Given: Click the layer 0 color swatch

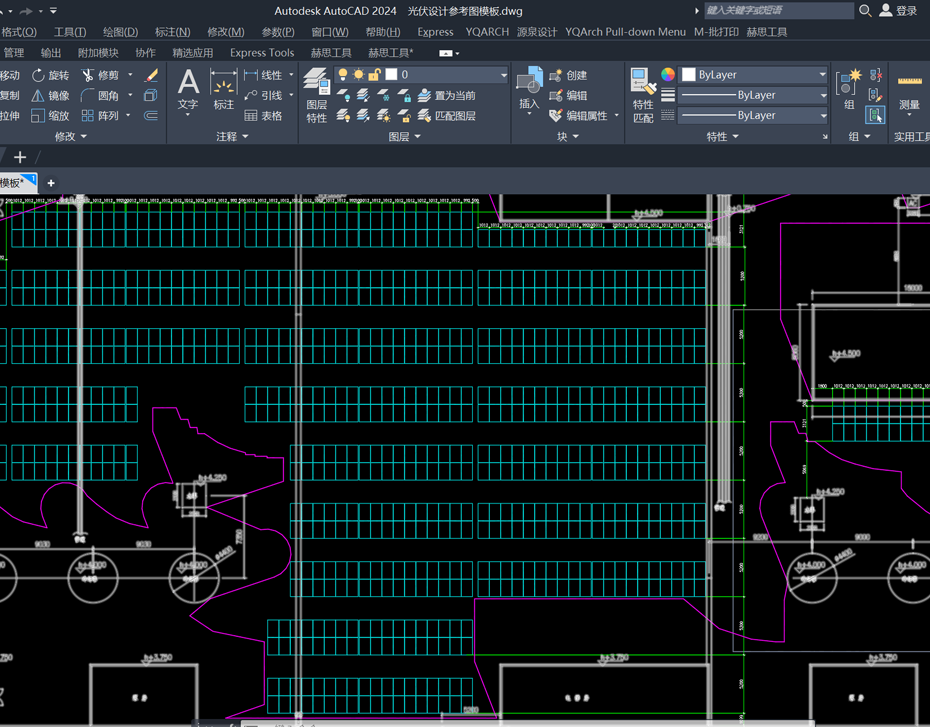Looking at the screenshot, I should [x=391, y=74].
